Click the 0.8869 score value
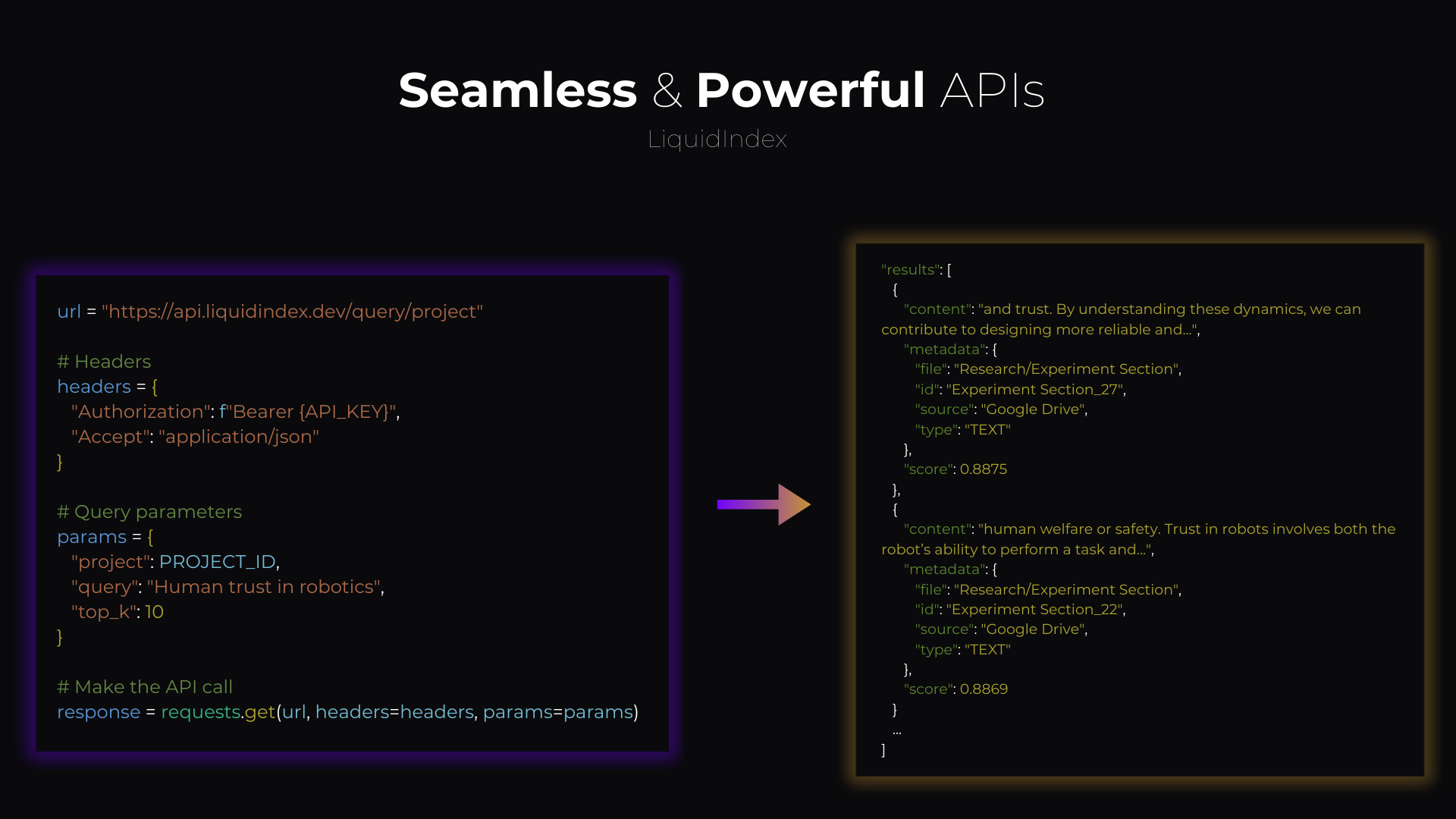This screenshot has width=1456, height=819. click(984, 689)
